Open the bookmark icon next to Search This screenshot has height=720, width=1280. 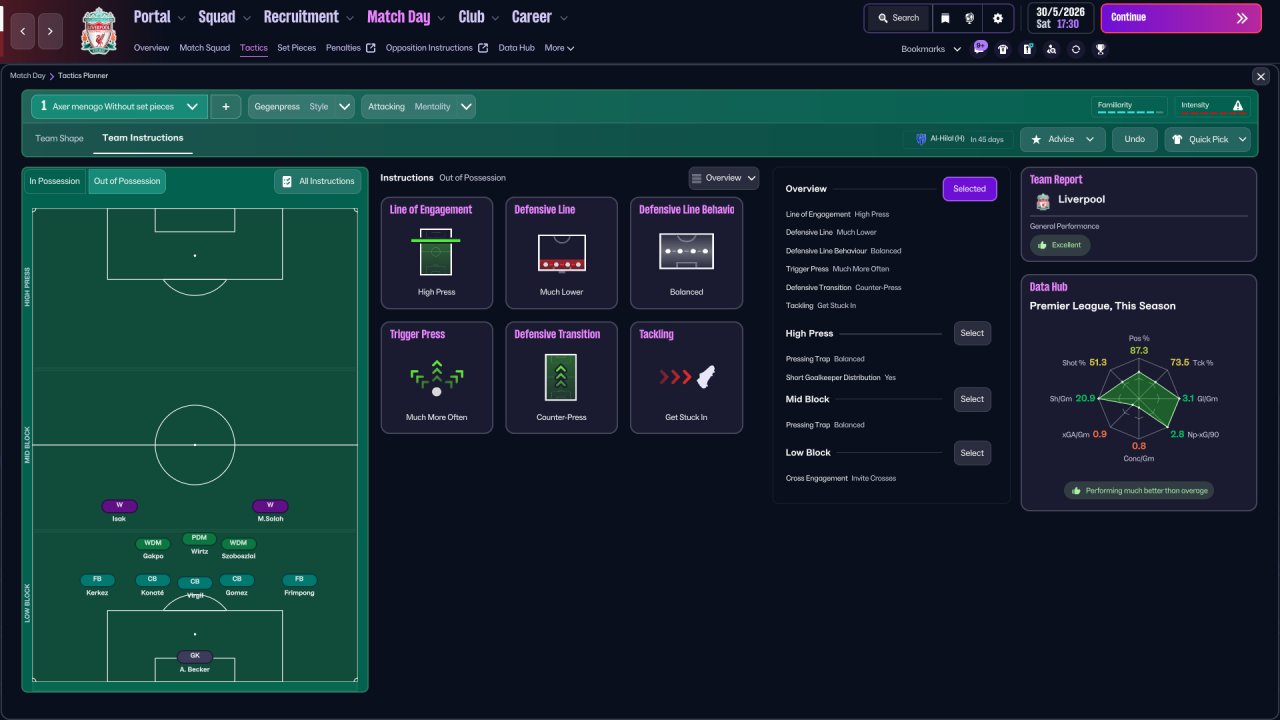[945, 18]
